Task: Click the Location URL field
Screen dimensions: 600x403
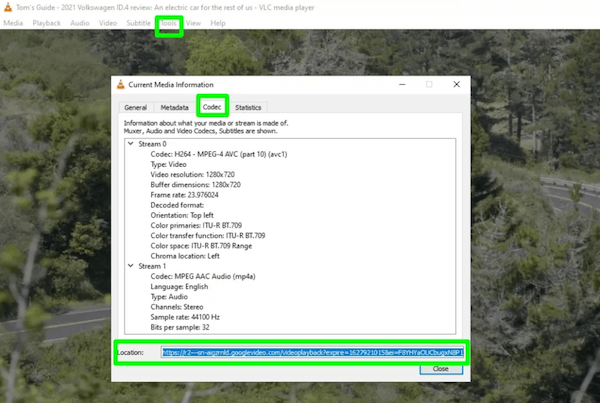Action: [x=312, y=352]
